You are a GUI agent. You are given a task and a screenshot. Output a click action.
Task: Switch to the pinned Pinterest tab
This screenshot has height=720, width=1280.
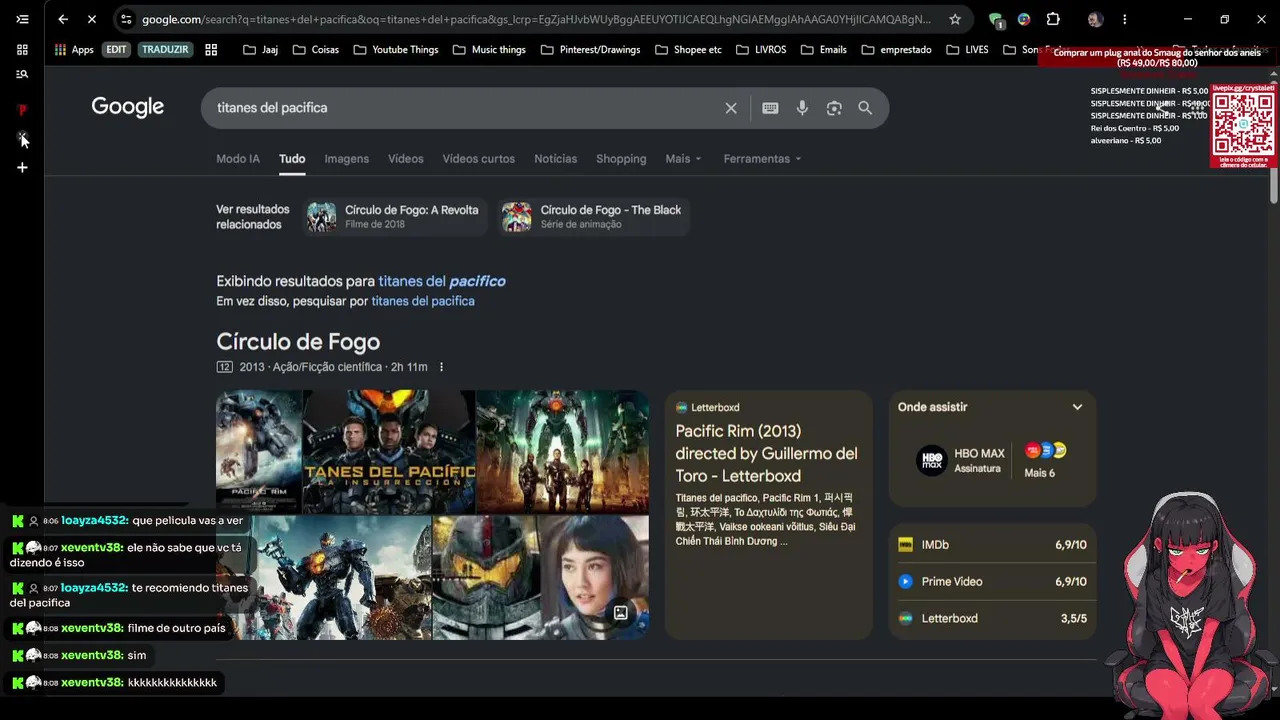coord(22,110)
